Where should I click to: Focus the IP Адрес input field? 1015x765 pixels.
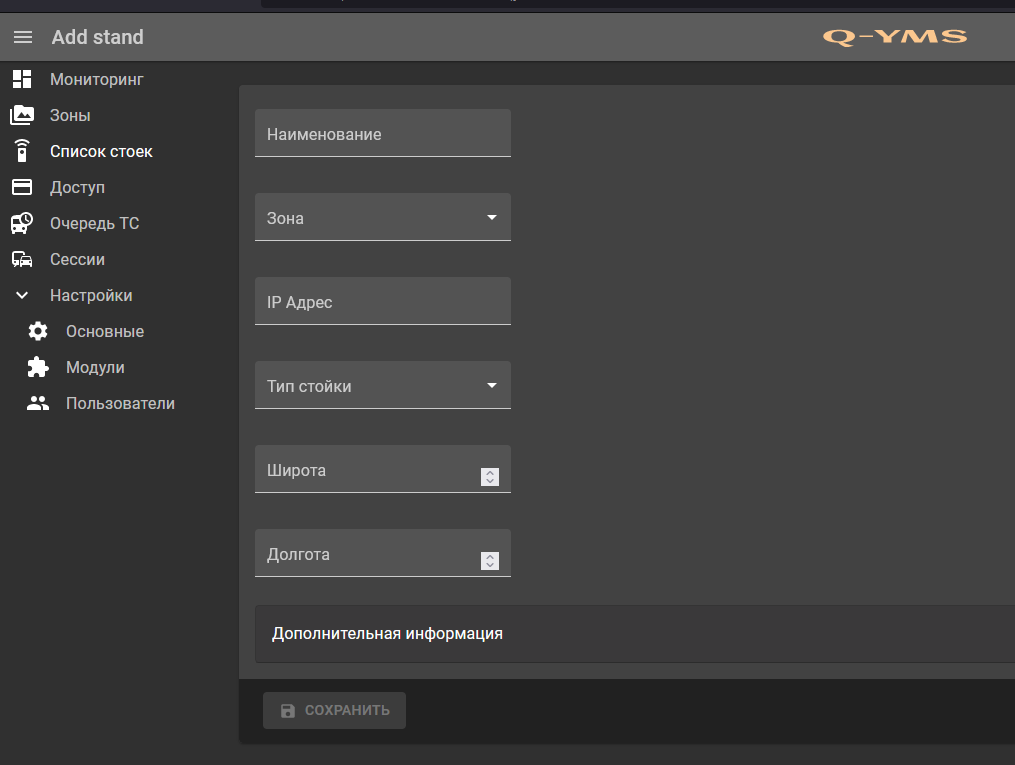(x=383, y=301)
